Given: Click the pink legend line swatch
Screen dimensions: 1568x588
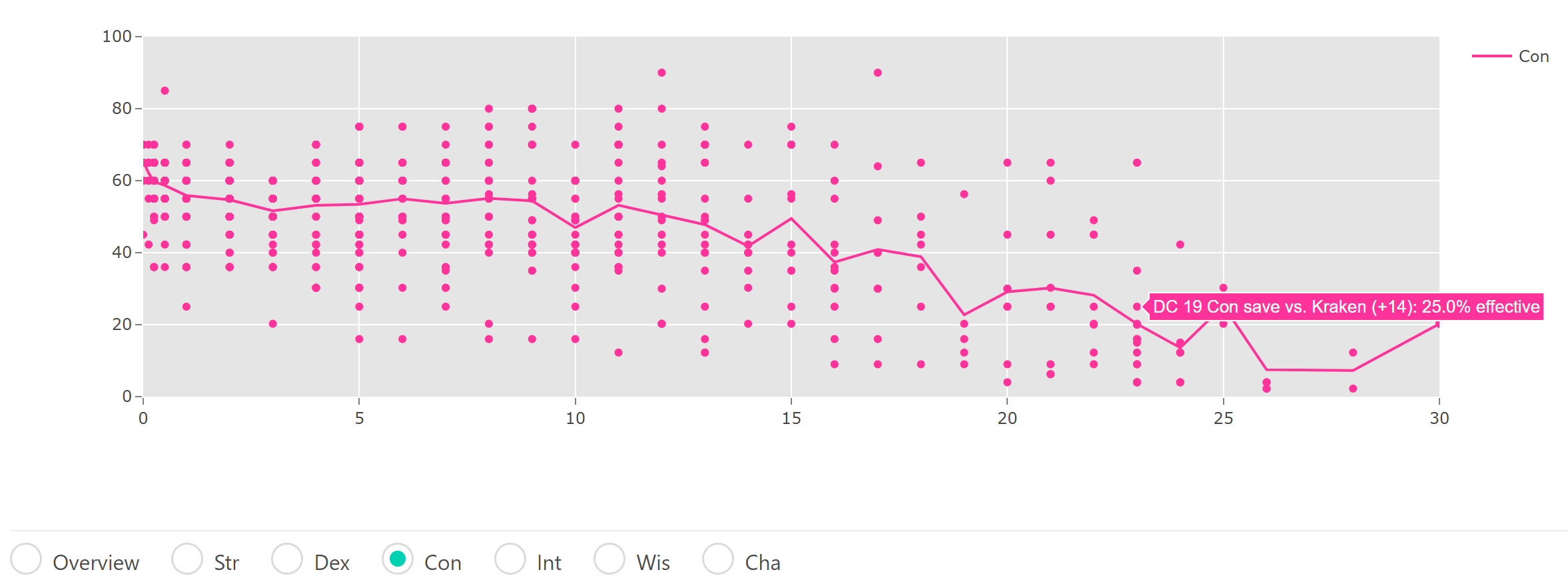Looking at the screenshot, I should [x=1491, y=57].
